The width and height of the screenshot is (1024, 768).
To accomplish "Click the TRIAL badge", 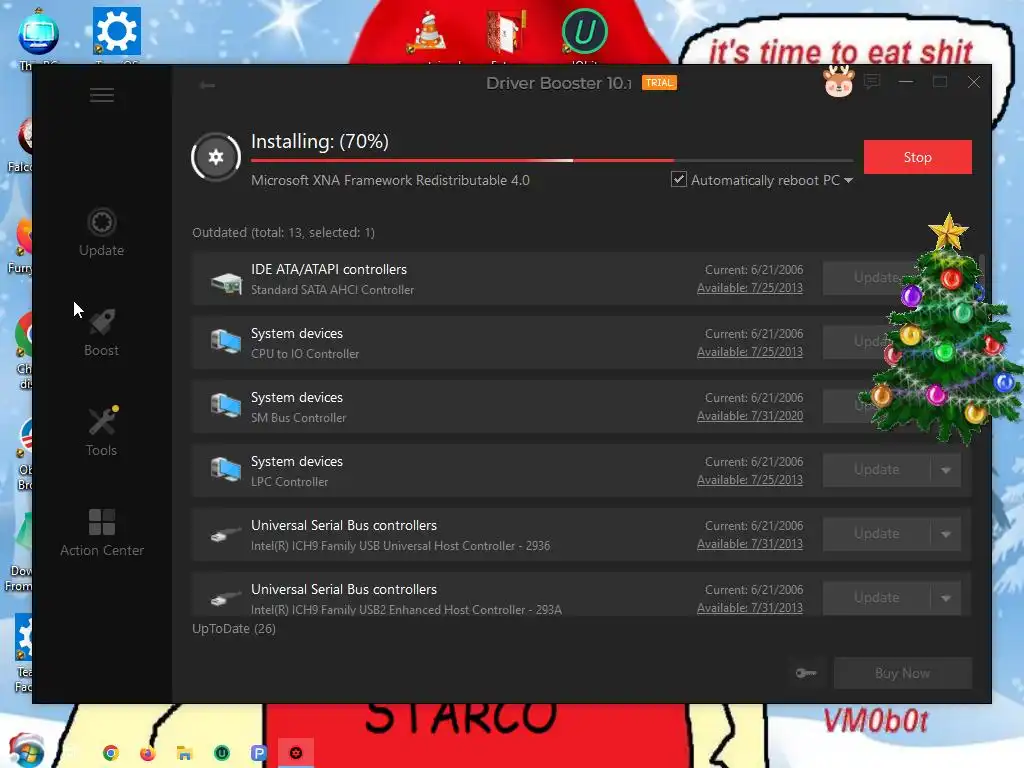I will pos(659,83).
